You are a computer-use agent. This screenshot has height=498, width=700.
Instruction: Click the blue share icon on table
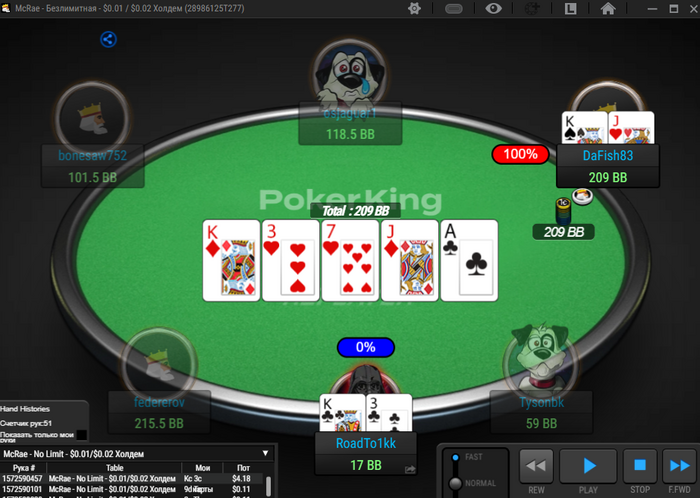[108, 39]
